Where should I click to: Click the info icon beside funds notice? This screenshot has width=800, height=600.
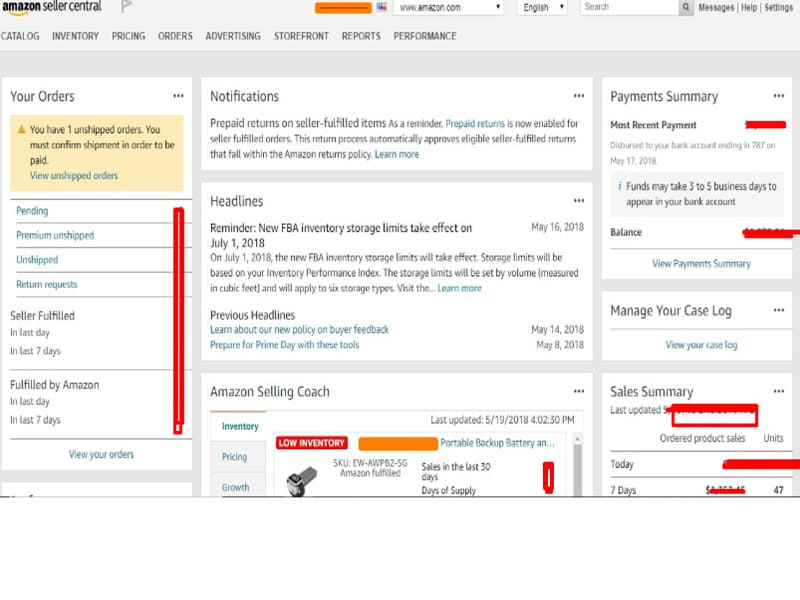pyautogui.click(x=619, y=186)
